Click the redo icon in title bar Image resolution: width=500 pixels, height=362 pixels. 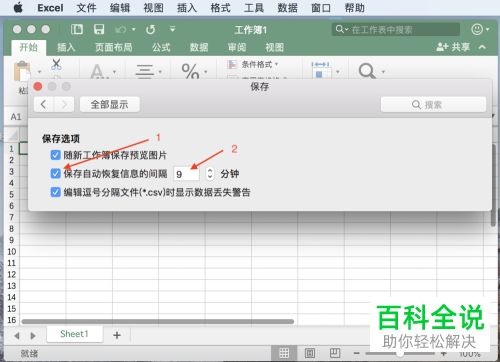[x=151, y=30]
